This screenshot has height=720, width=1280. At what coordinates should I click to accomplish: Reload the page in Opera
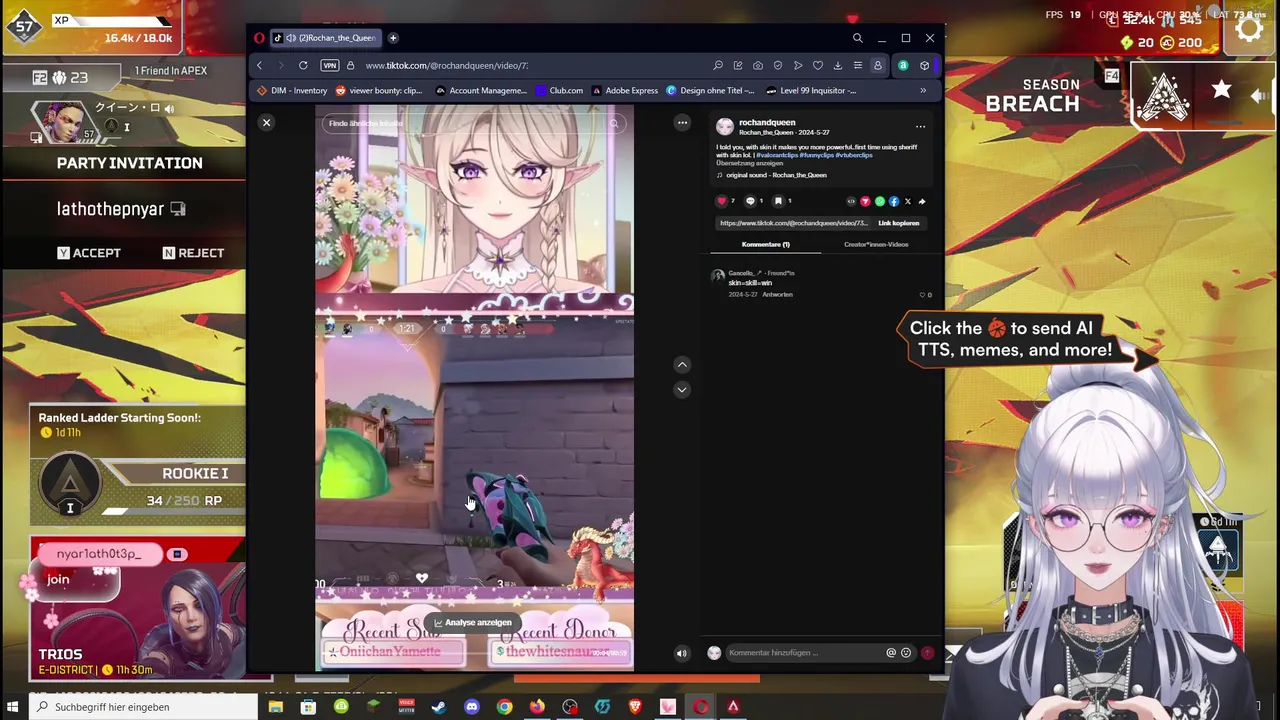pos(303,65)
